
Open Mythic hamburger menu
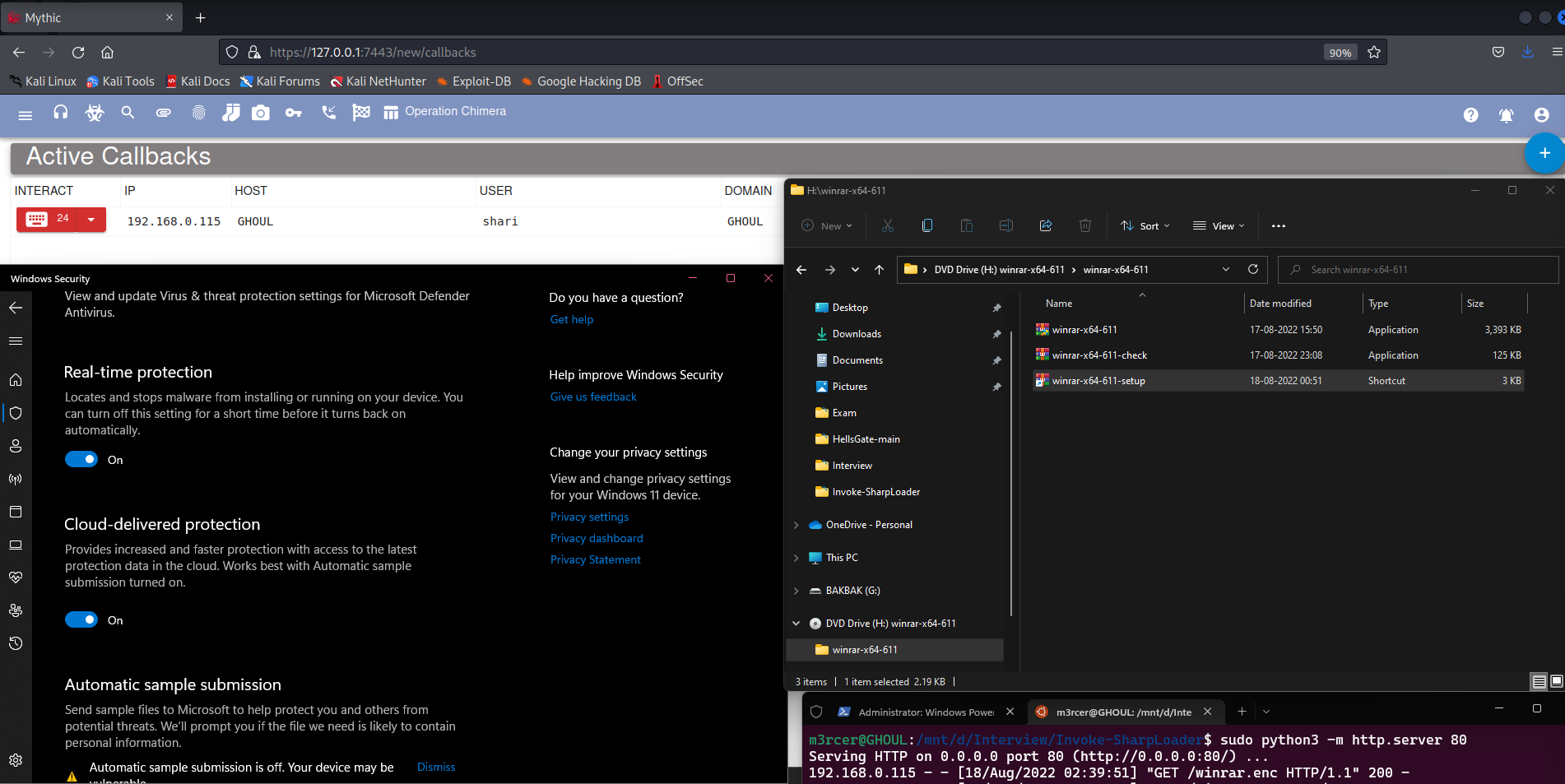pos(26,115)
